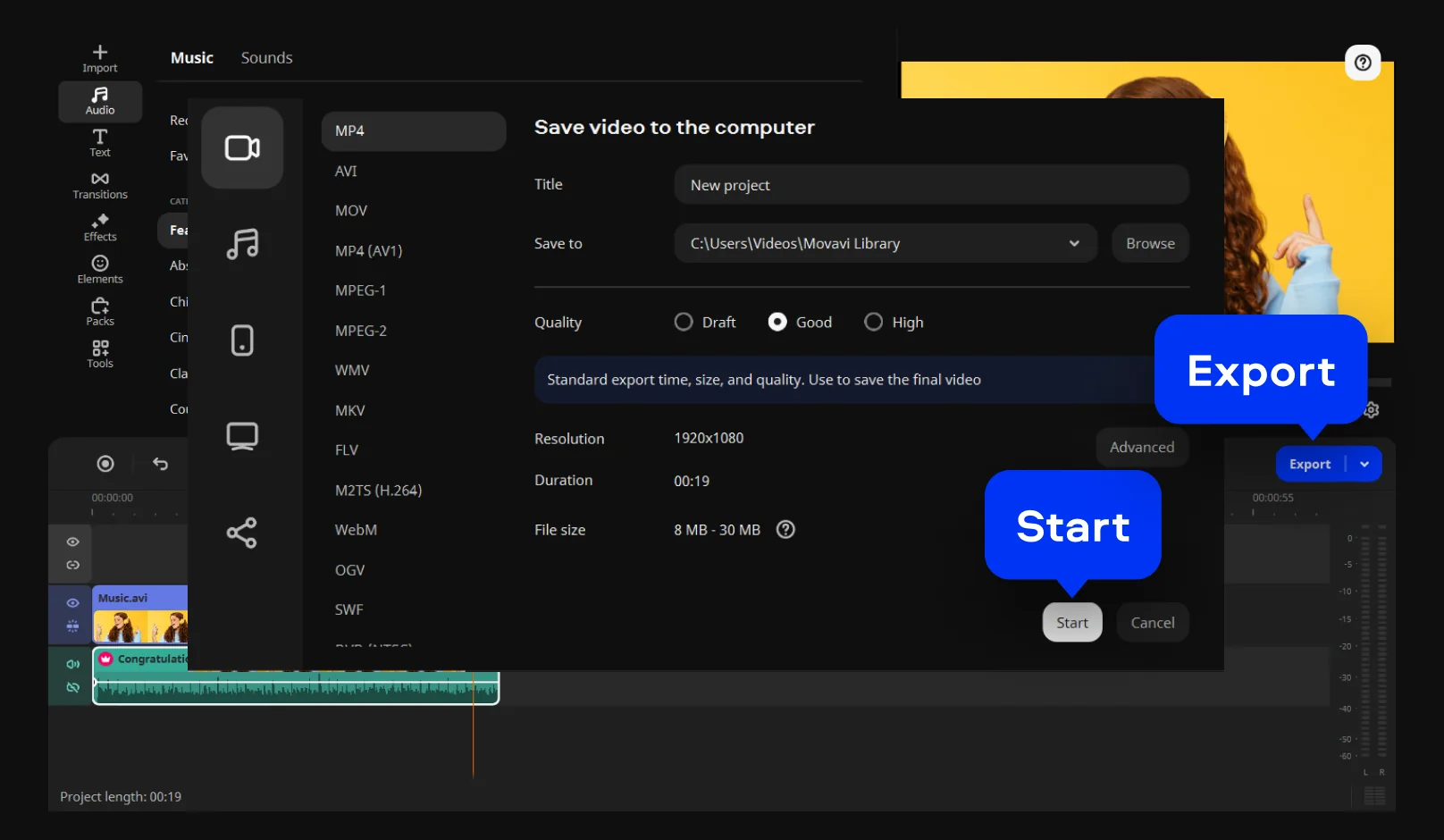Screen dimensions: 1444x840
Task: Click the audio waveform clip on timeline
Action: pyautogui.click(x=295, y=687)
